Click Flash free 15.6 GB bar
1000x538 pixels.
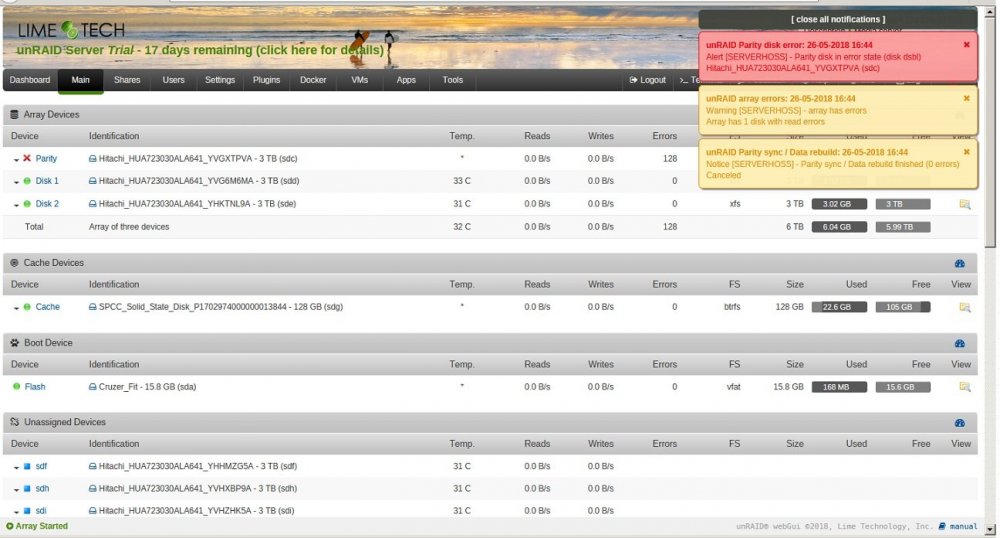pyautogui.click(x=902, y=387)
